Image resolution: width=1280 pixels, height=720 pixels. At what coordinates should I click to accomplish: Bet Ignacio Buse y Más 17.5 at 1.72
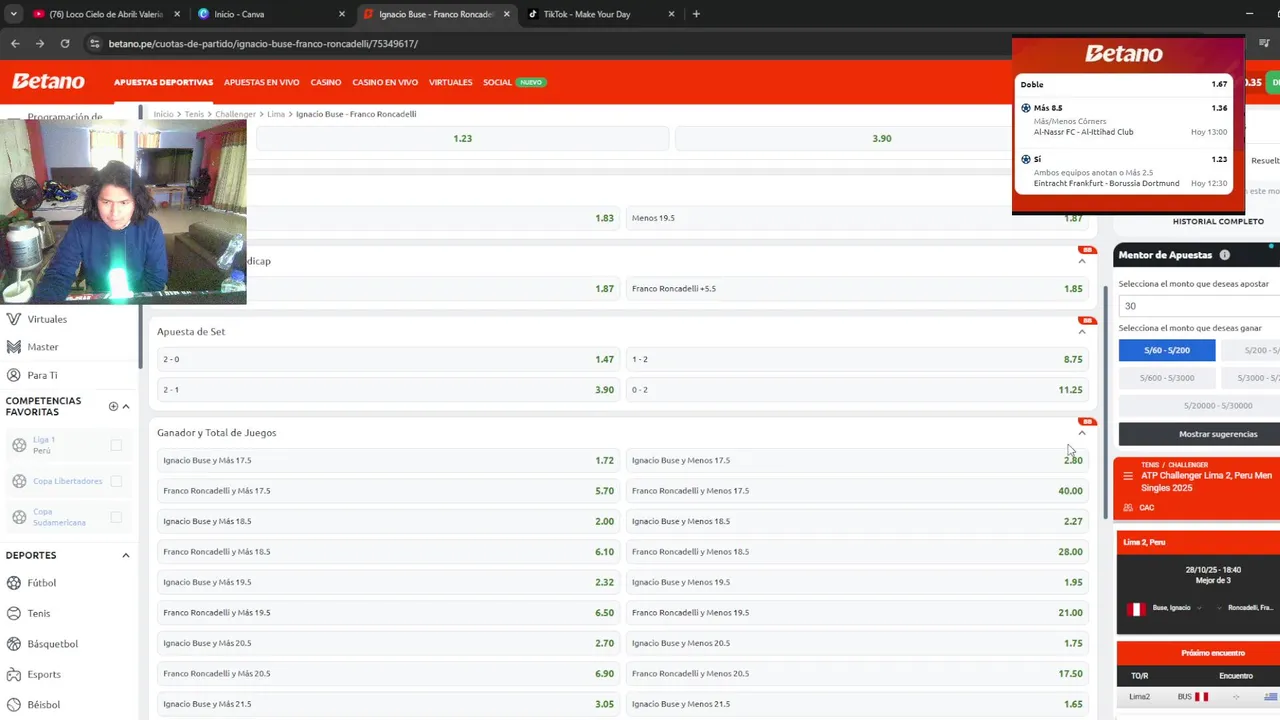pos(388,460)
